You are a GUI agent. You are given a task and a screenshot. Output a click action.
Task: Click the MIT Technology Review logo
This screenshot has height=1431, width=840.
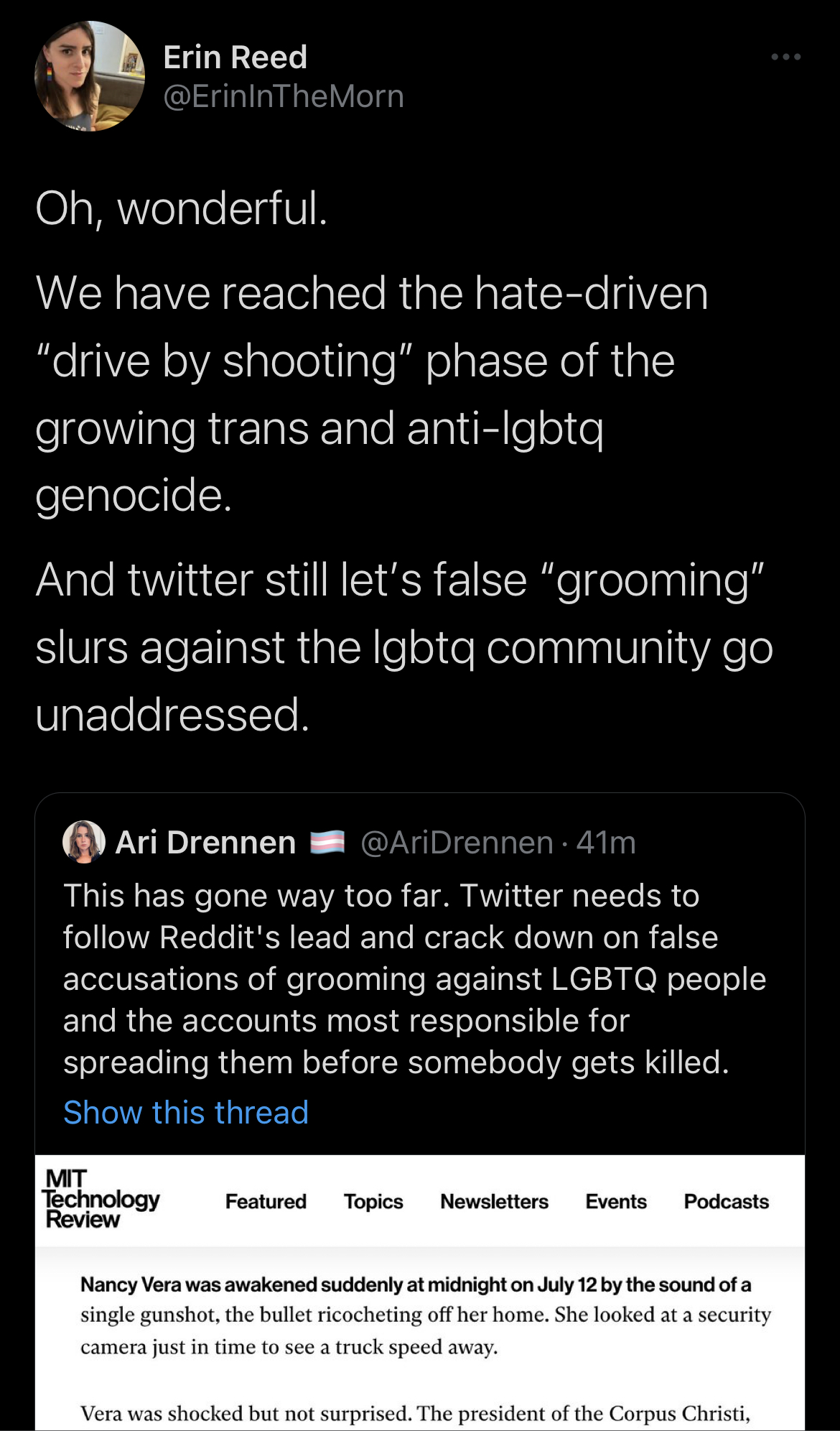pyautogui.click(x=101, y=1199)
